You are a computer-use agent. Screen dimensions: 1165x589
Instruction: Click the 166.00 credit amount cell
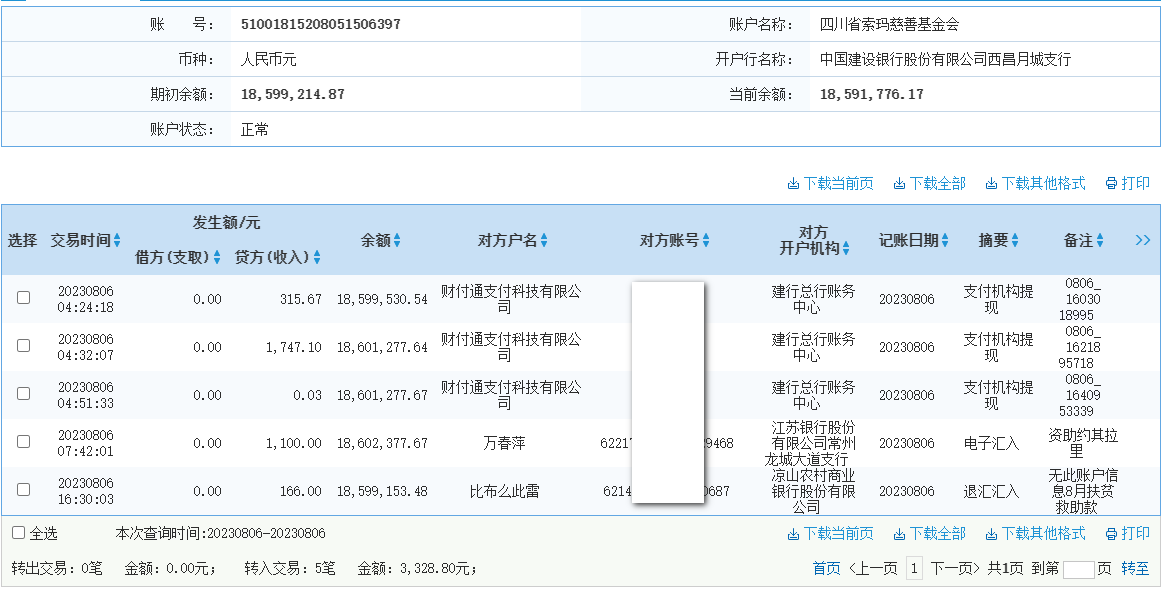[301, 491]
